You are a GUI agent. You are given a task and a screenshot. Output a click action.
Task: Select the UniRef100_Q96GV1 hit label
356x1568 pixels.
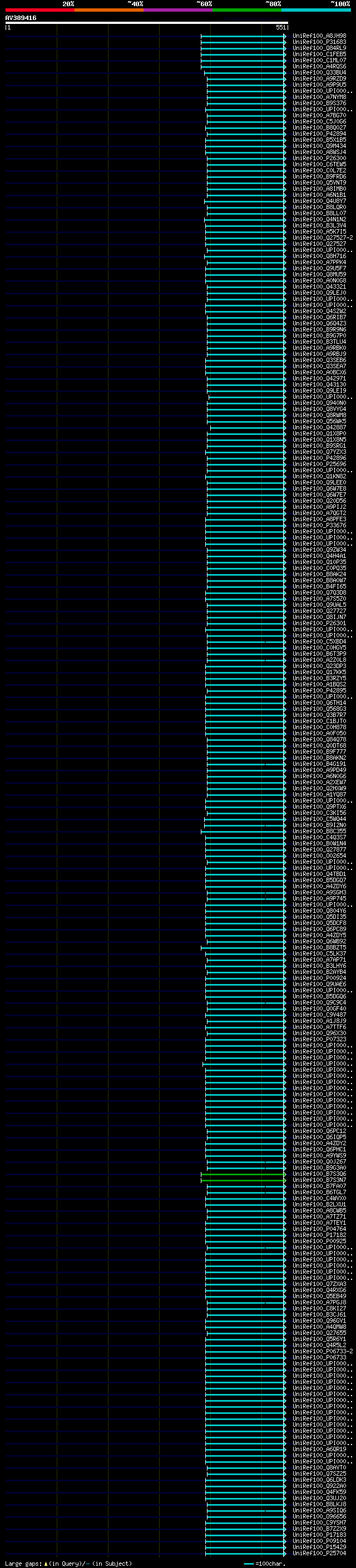pyautogui.click(x=319, y=1321)
